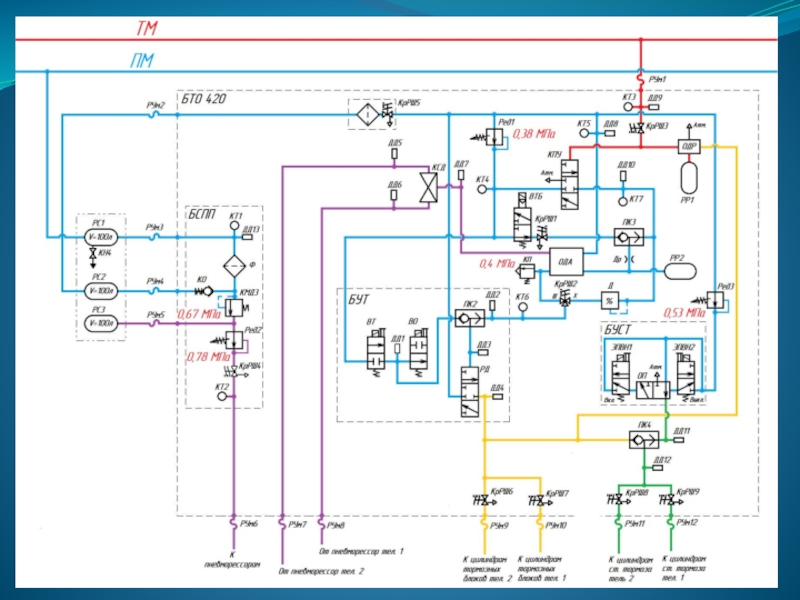This screenshot has width=800, height=600.
Task: Click the ПК4 shuttle valve symbol
Action: 644,439
